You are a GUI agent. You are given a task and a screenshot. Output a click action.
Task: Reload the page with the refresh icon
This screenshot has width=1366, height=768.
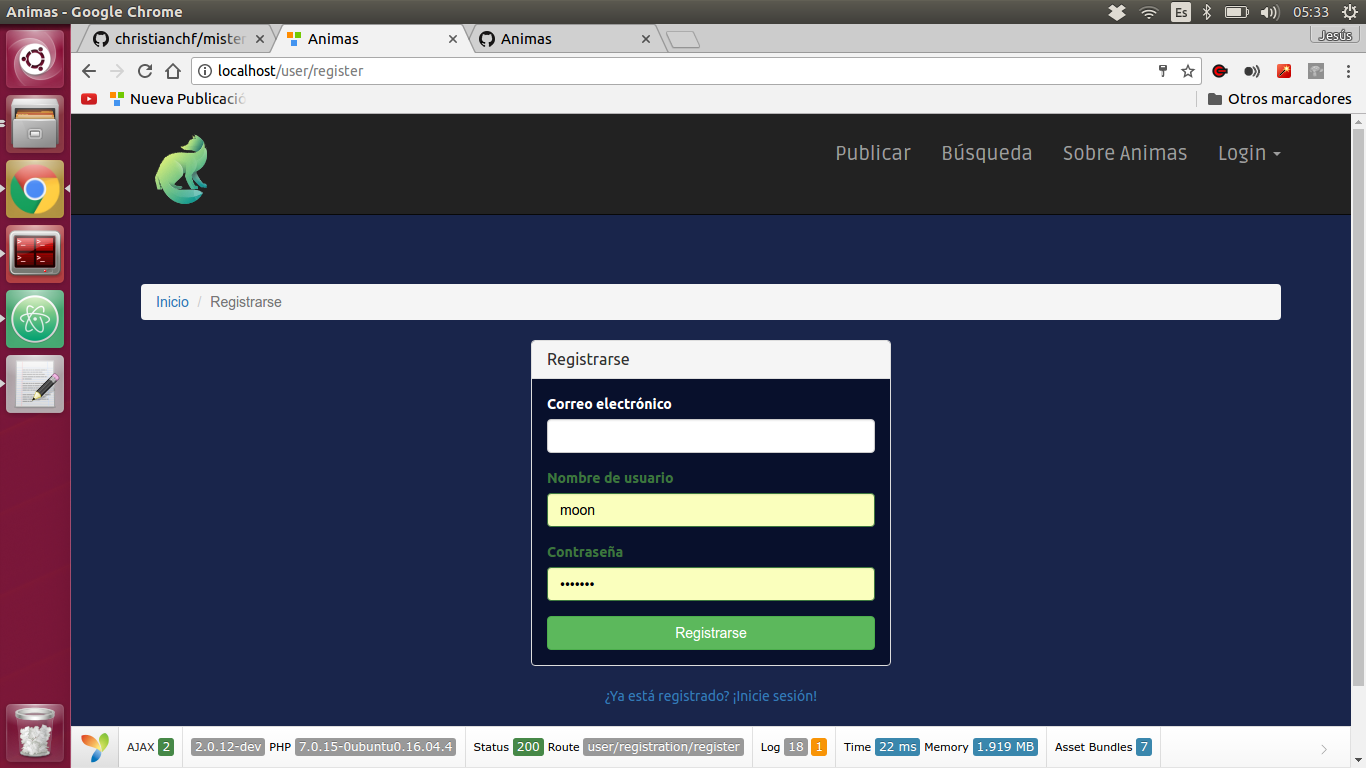tap(145, 71)
